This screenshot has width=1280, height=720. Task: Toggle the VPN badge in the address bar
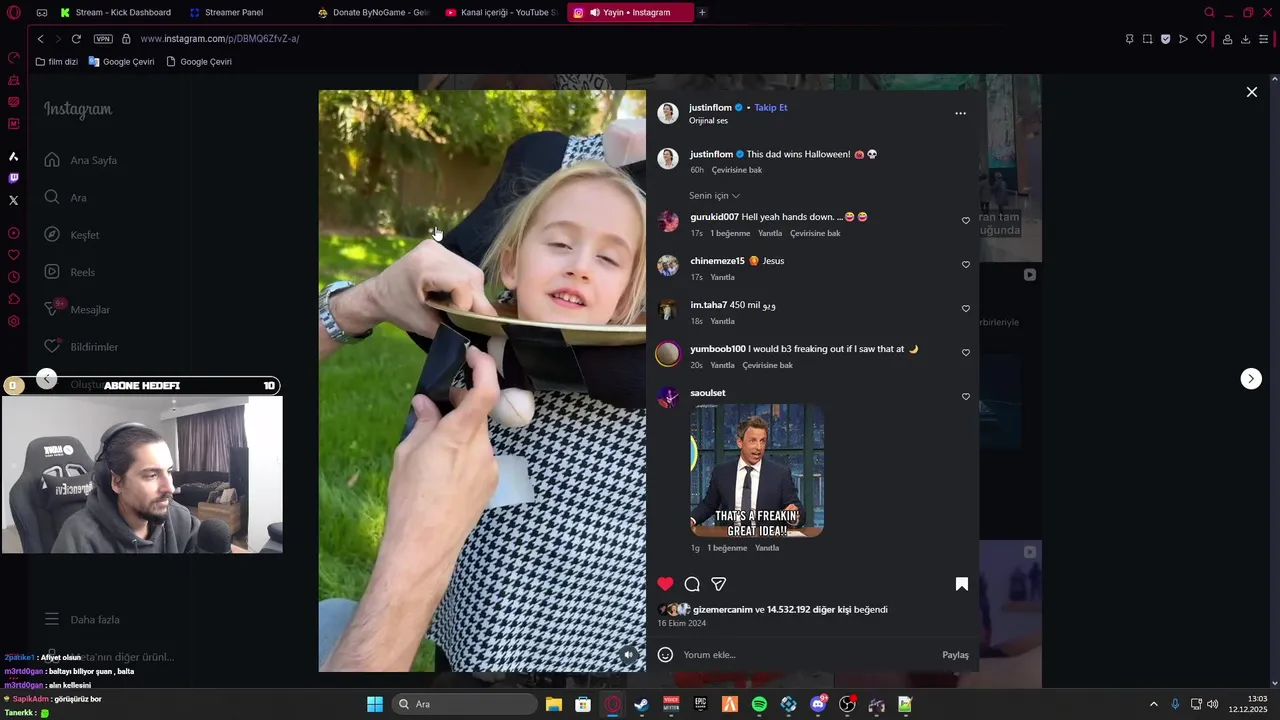click(x=103, y=39)
